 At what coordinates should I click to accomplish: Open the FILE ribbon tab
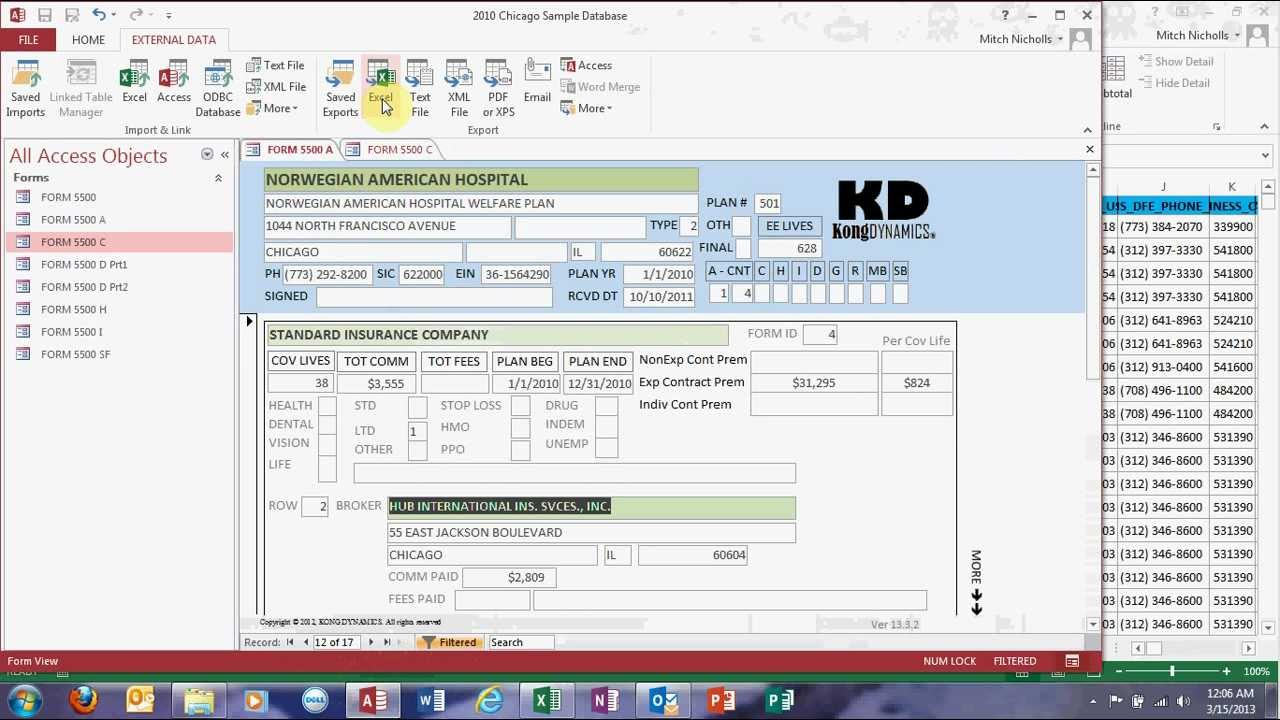27,39
